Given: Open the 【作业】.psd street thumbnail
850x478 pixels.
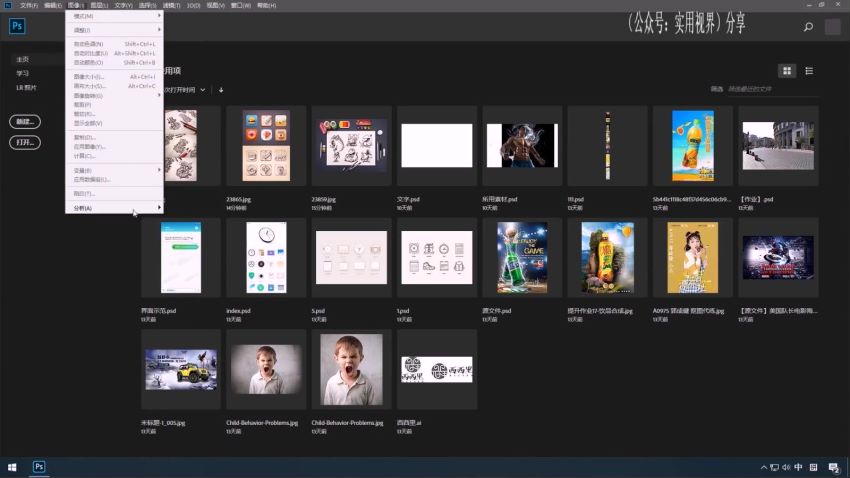Looking at the screenshot, I should [778, 146].
